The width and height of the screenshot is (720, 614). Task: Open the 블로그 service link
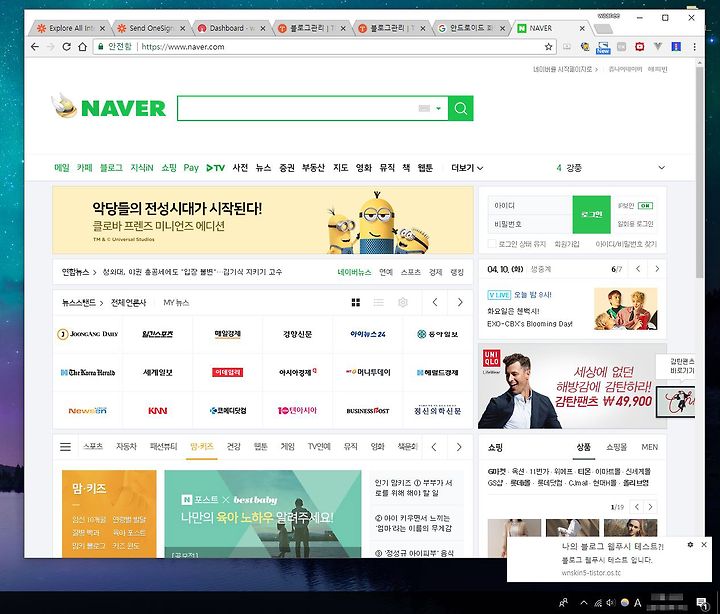tap(111, 168)
